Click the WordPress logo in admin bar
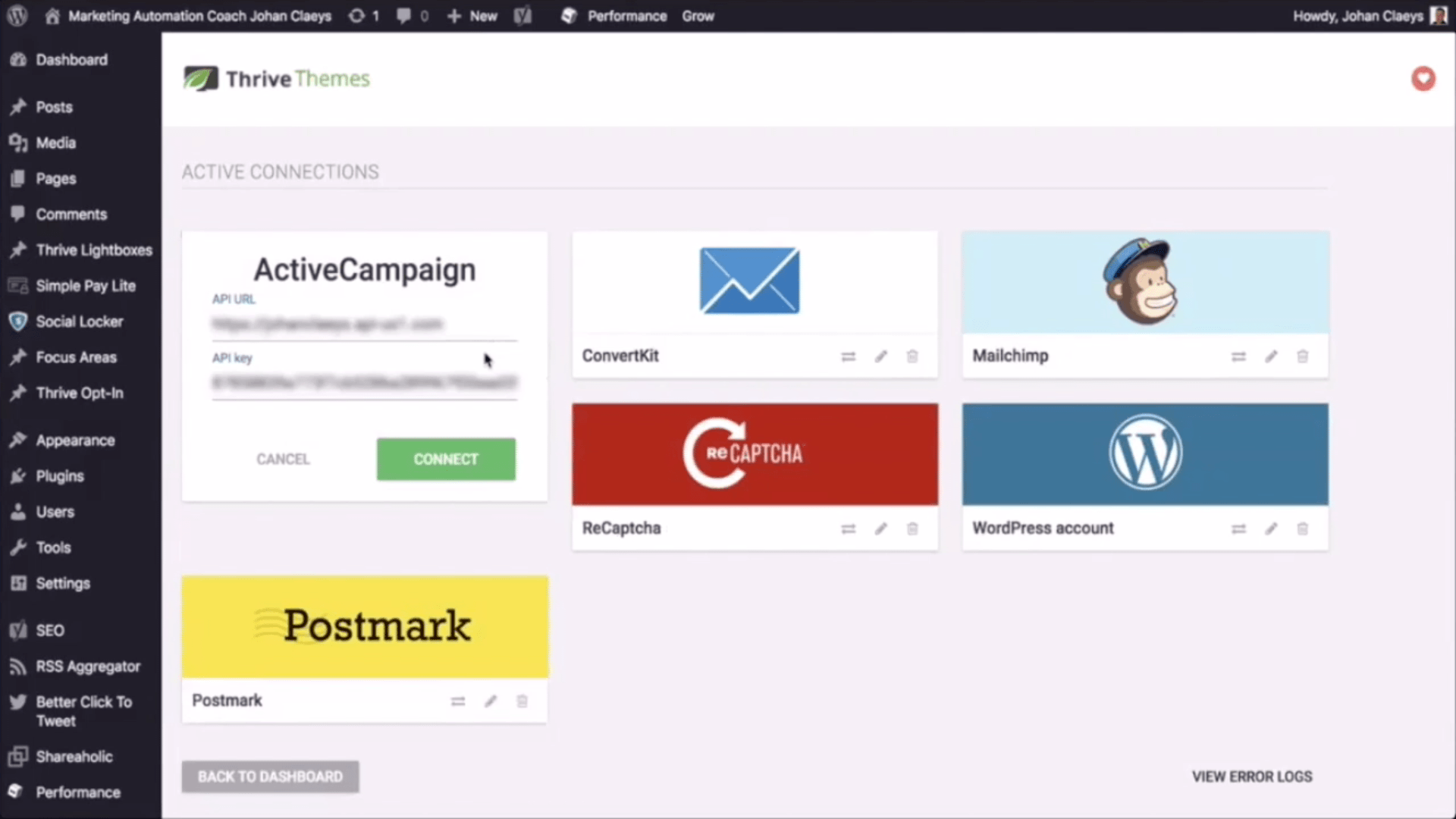The image size is (1456, 819). tap(17, 16)
